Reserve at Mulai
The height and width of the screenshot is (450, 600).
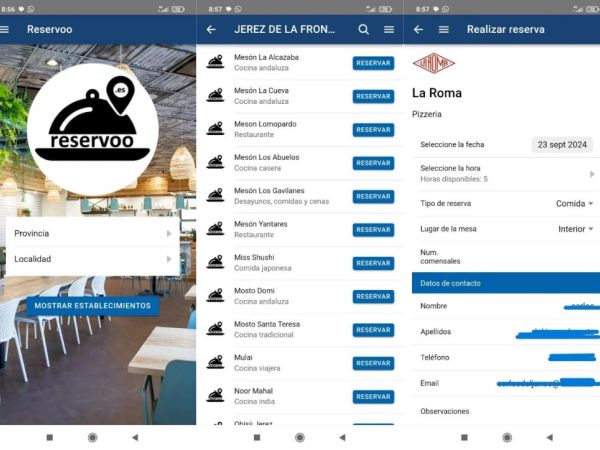point(373,363)
